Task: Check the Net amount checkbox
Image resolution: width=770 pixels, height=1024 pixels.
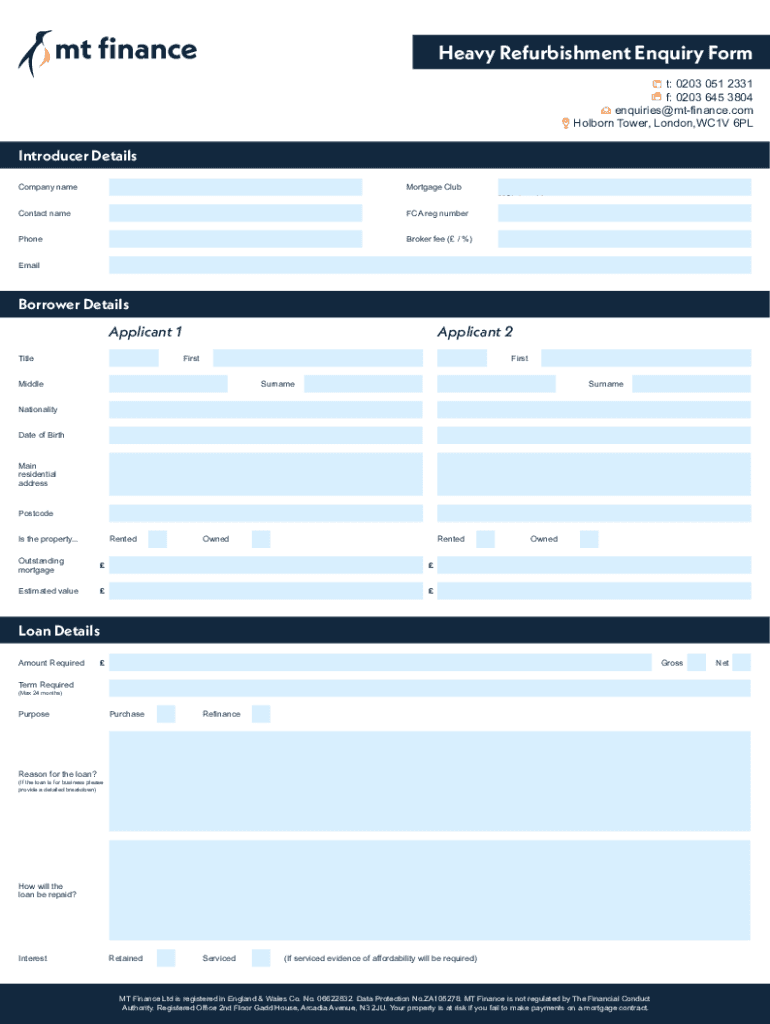Action: click(741, 663)
